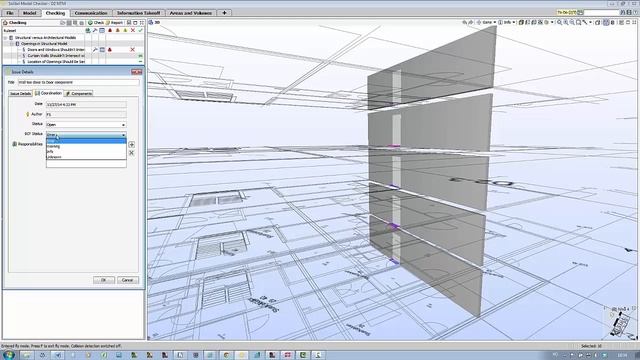
Task: Click the Report button in Checking panel
Action: click(x=114, y=23)
